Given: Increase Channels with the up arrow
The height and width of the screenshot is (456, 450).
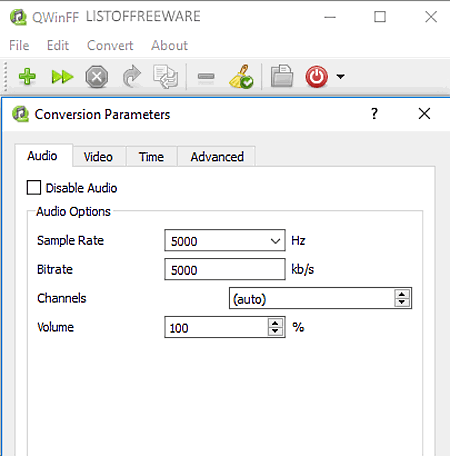Looking at the screenshot, I should coord(402,294).
